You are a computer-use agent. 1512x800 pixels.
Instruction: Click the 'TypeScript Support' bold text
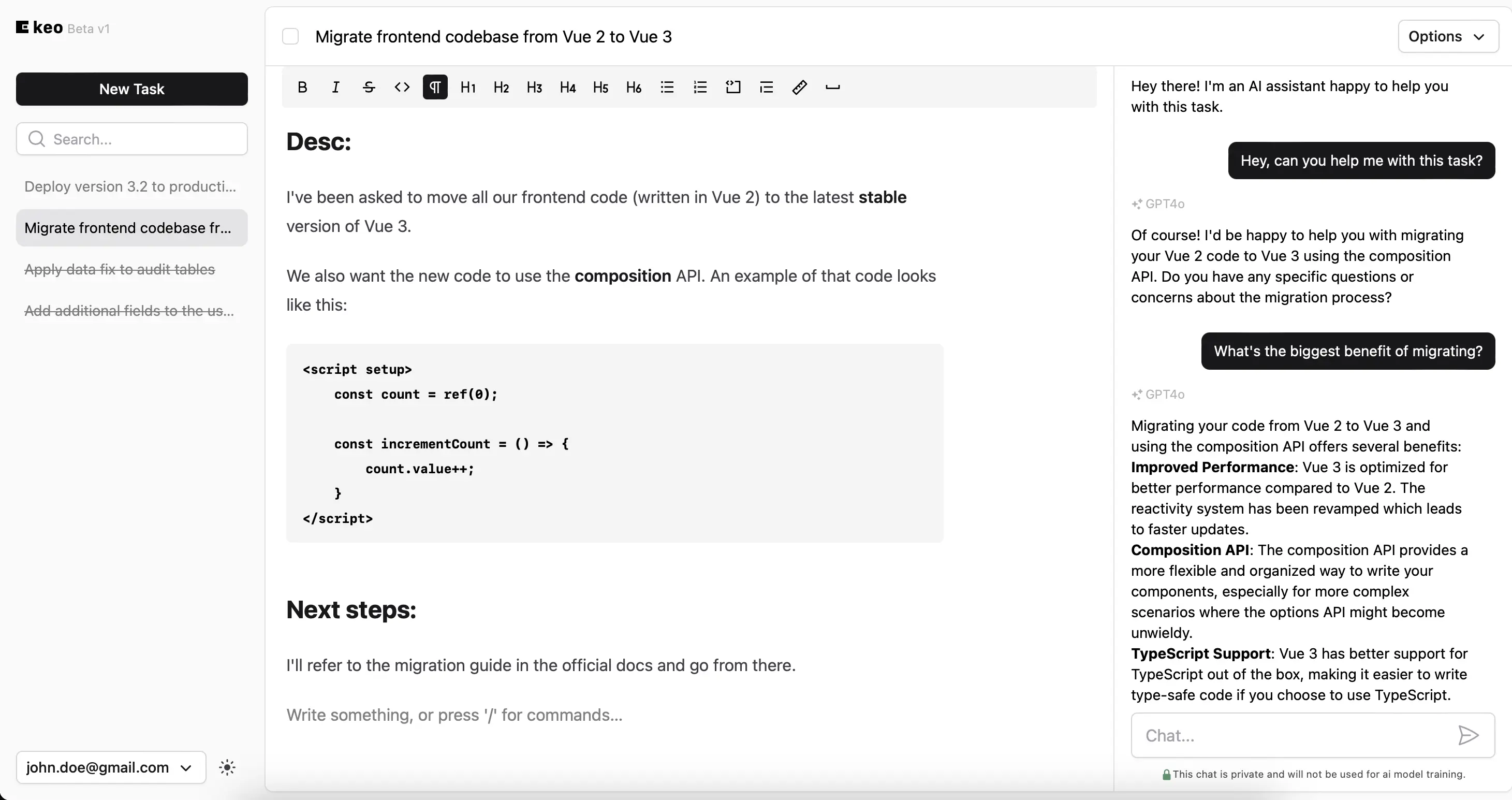pos(1200,654)
